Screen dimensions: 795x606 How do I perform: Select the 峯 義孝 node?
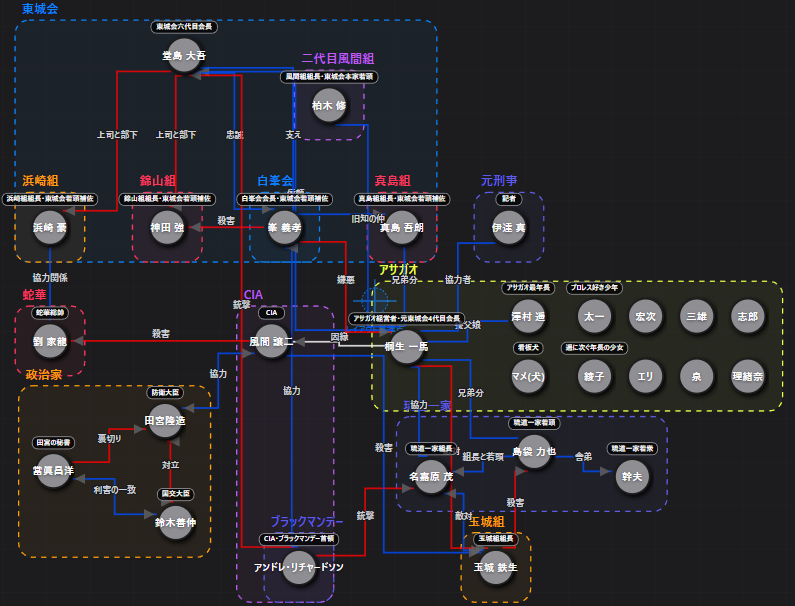(x=285, y=228)
